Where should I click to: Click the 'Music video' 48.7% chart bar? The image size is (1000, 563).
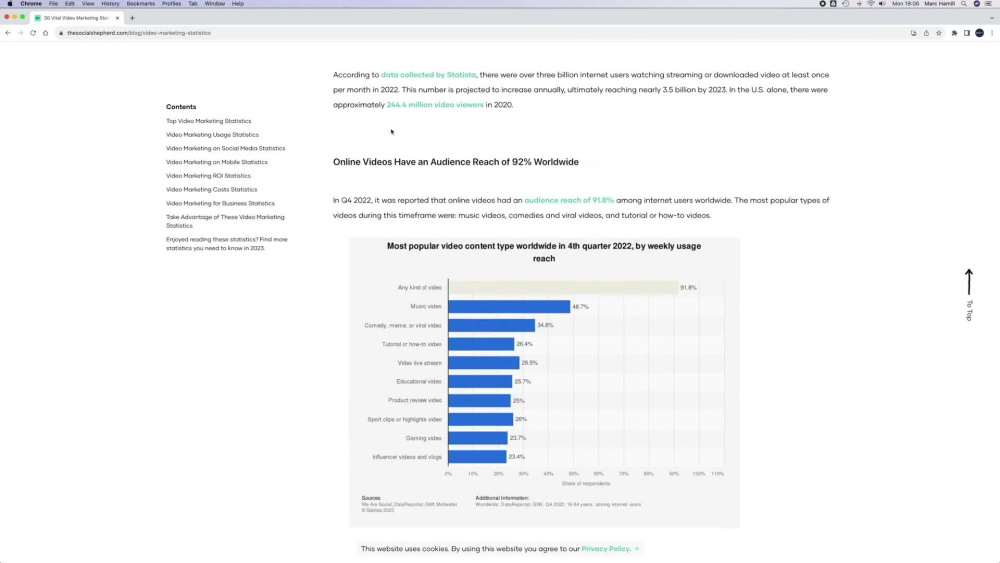pyautogui.click(x=509, y=307)
